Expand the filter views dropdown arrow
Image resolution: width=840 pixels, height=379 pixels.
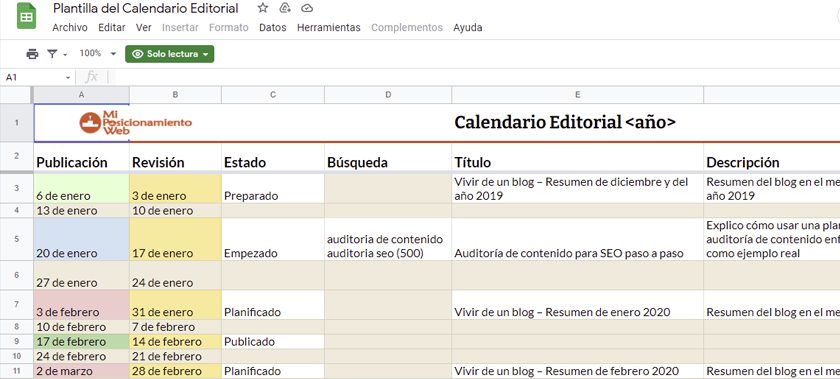tap(65, 54)
